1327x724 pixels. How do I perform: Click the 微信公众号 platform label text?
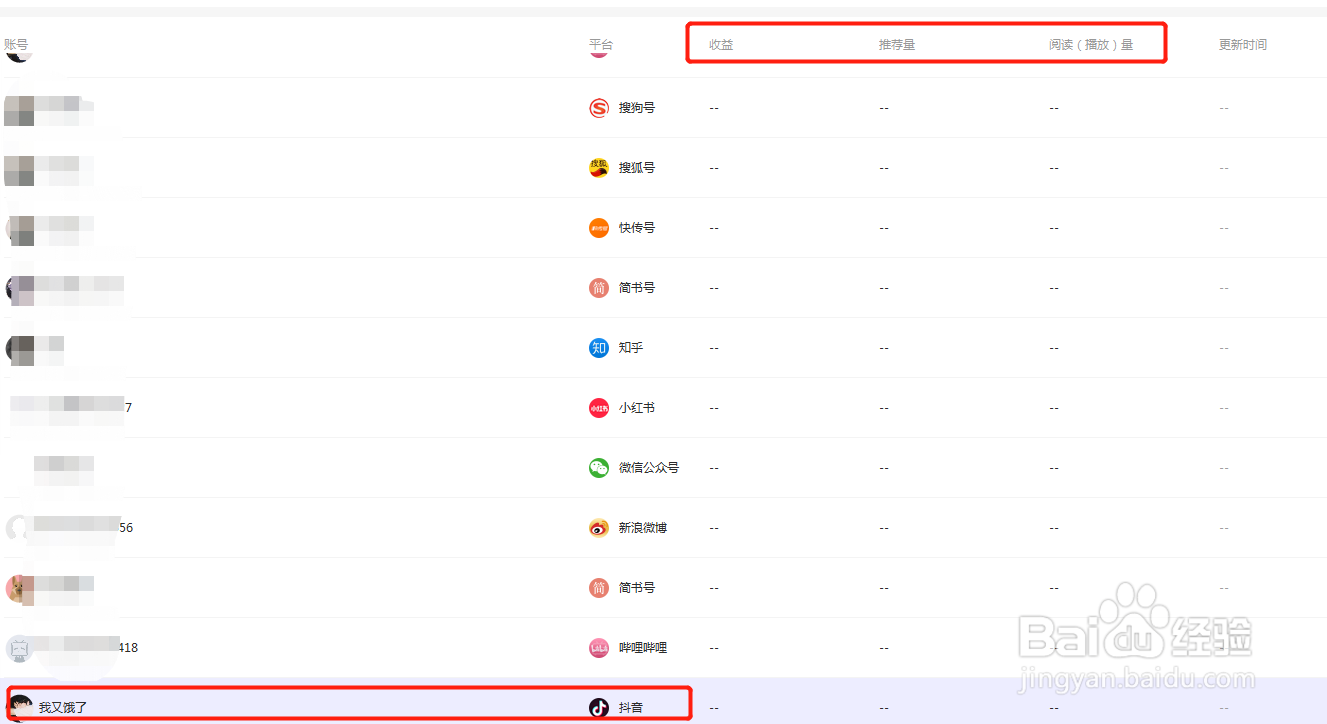(x=648, y=468)
